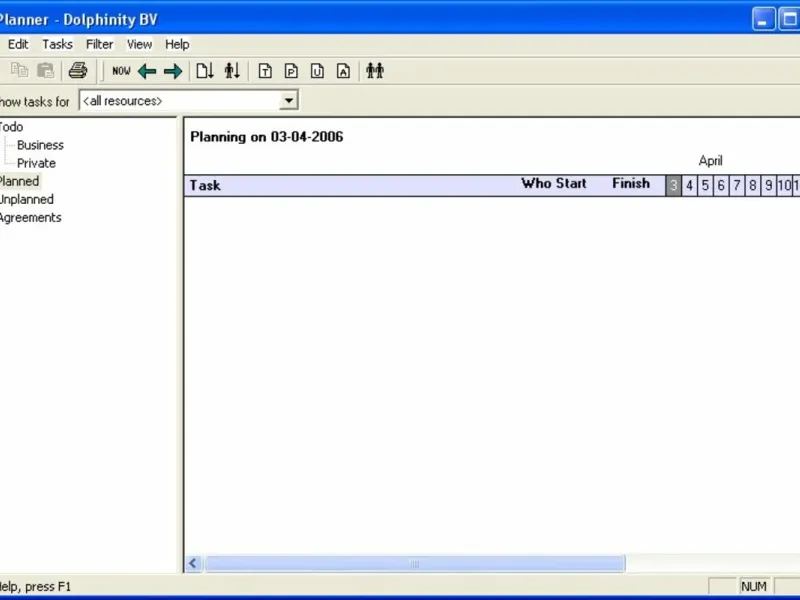Click the sort by task document icon
The width and height of the screenshot is (800, 600).
coord(205,70)
